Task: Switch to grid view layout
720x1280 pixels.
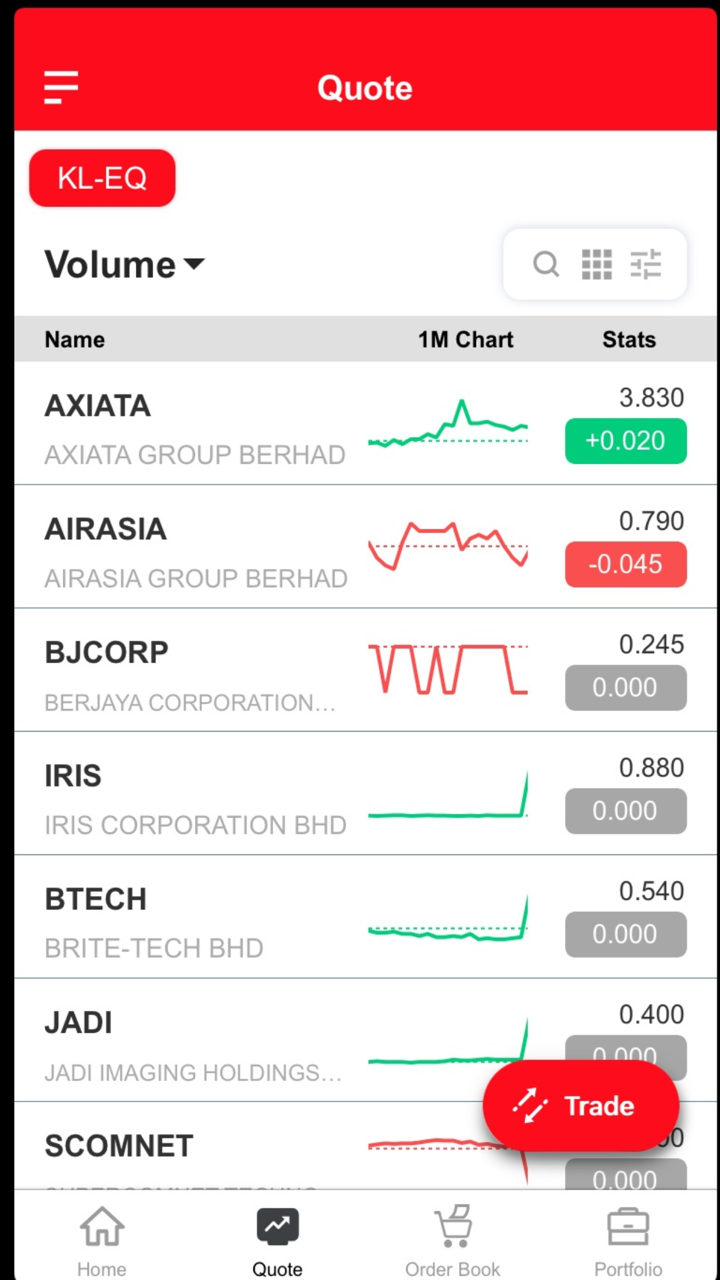Action: (x=597, y=264)
